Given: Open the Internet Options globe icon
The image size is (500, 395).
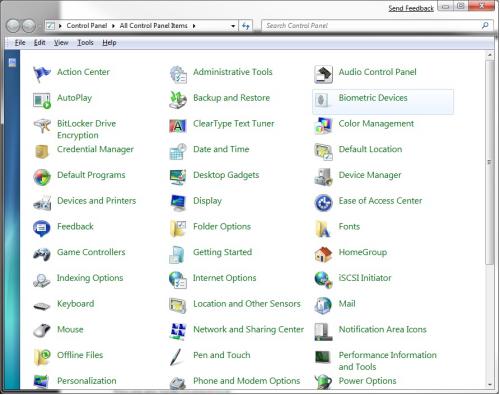Looking at the screenshot, I should (x=178, y=280).
